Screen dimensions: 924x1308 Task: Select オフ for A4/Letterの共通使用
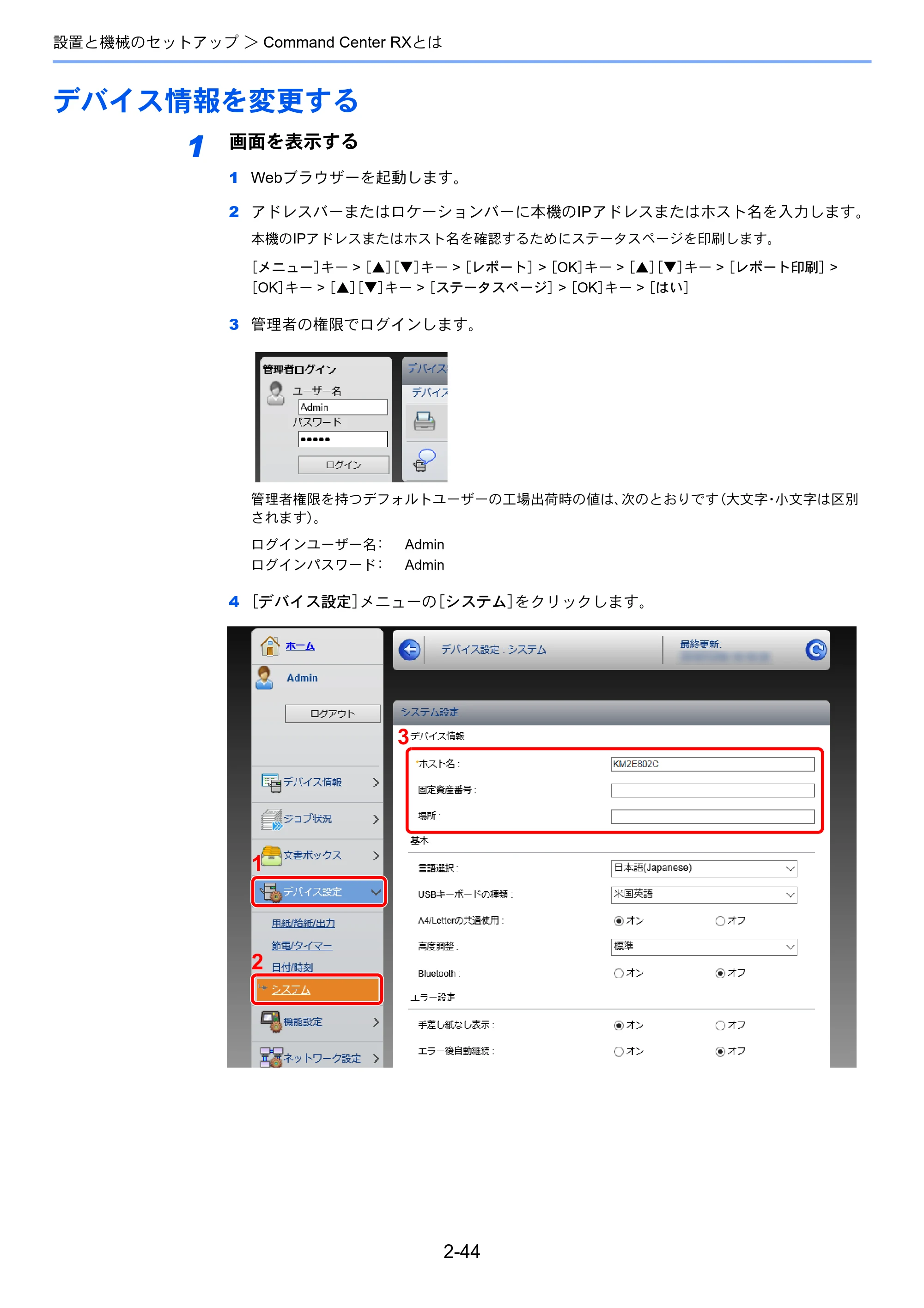point(720,921)
